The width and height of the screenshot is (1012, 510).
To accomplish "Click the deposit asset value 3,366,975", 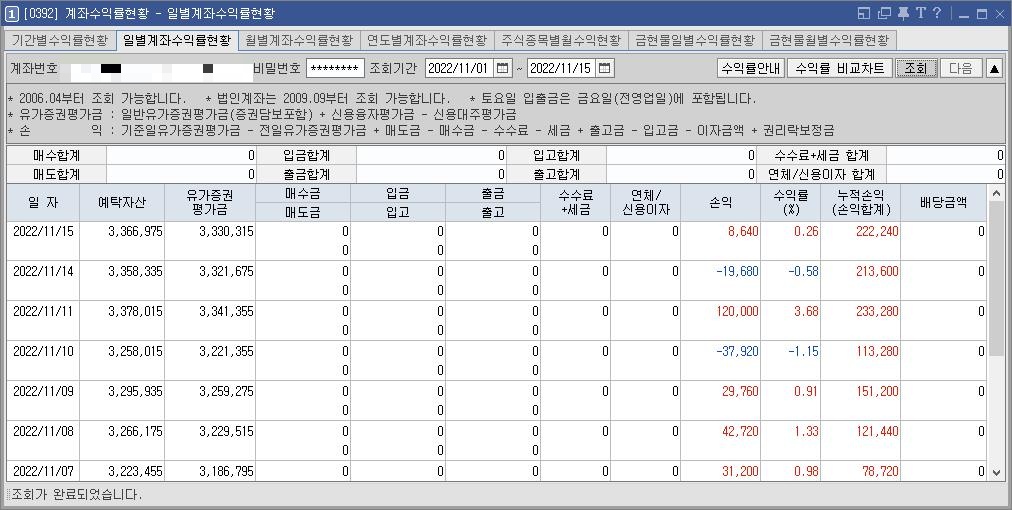I will point(136,232).
